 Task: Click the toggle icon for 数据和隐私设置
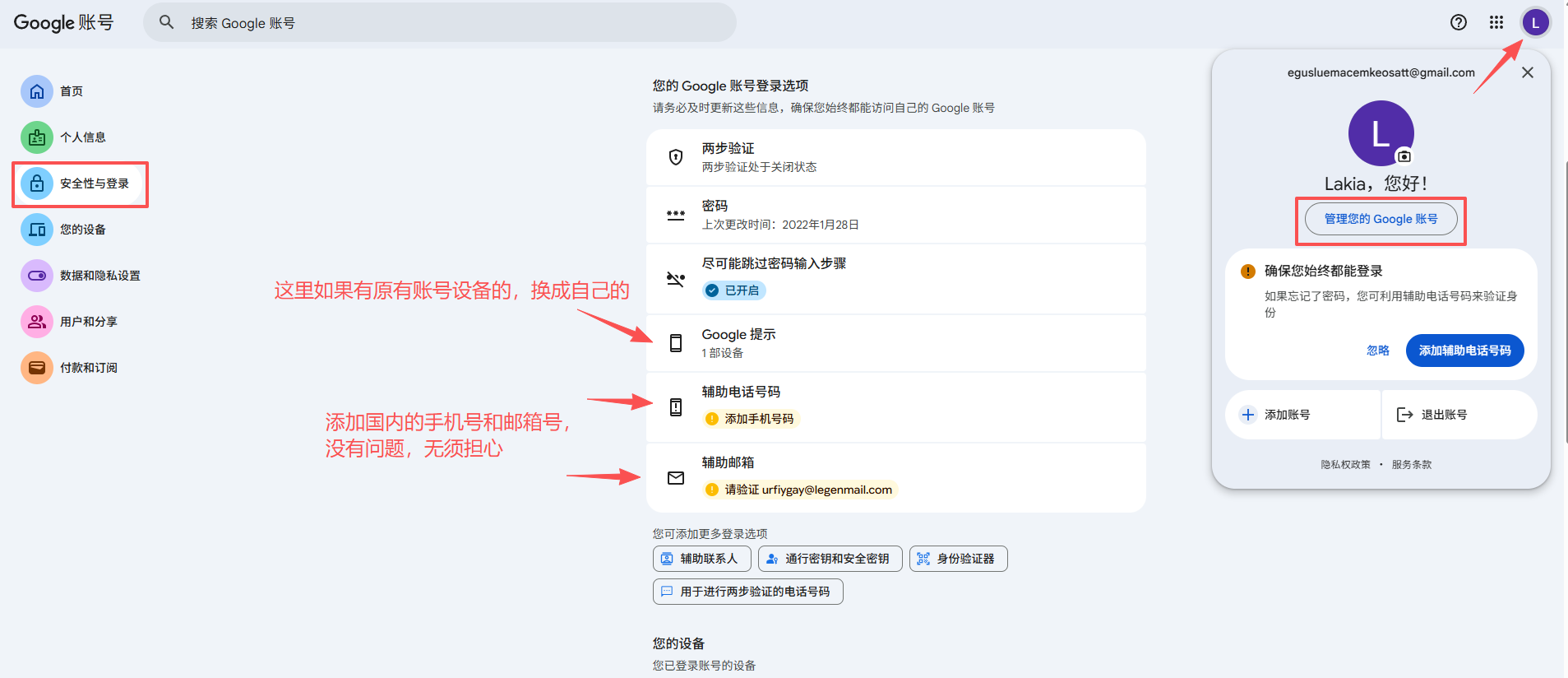(37, 276)
